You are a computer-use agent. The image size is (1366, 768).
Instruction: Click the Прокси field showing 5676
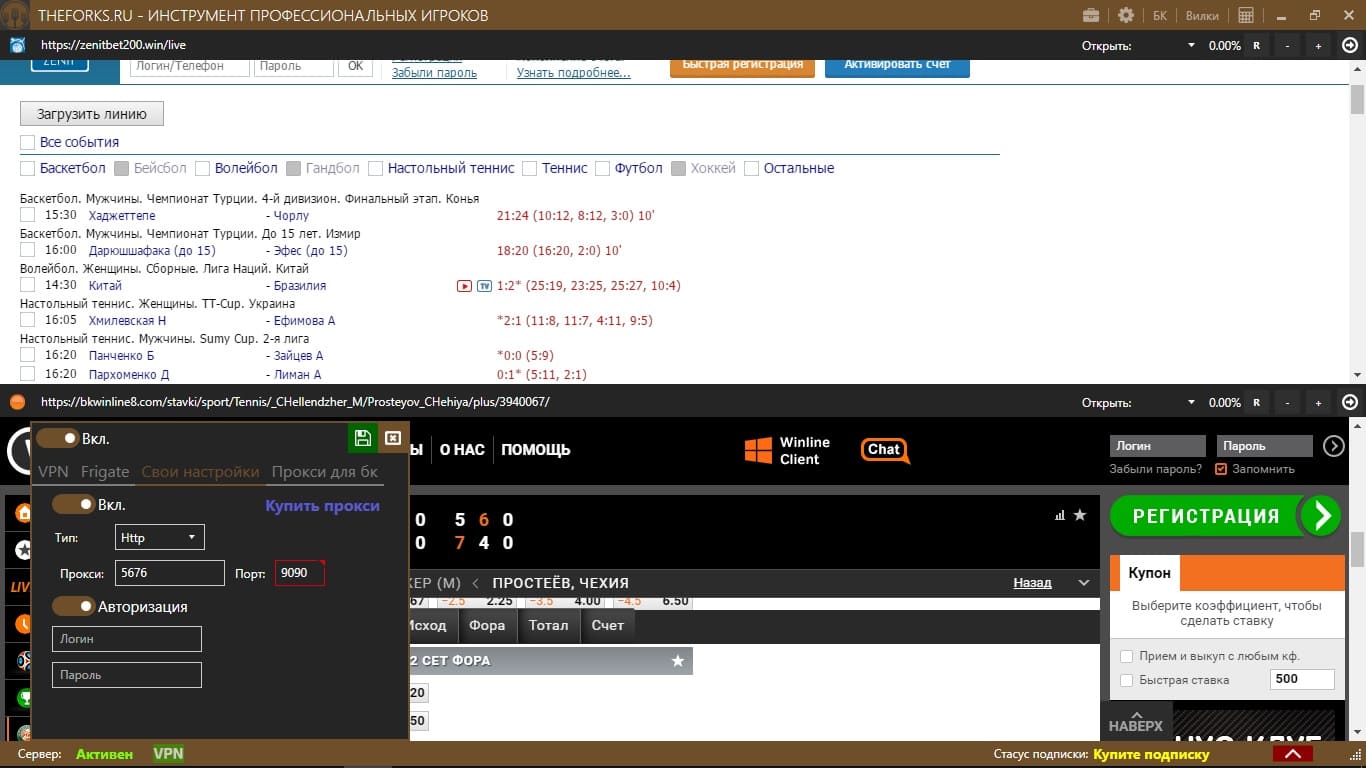tap(170, 573)
